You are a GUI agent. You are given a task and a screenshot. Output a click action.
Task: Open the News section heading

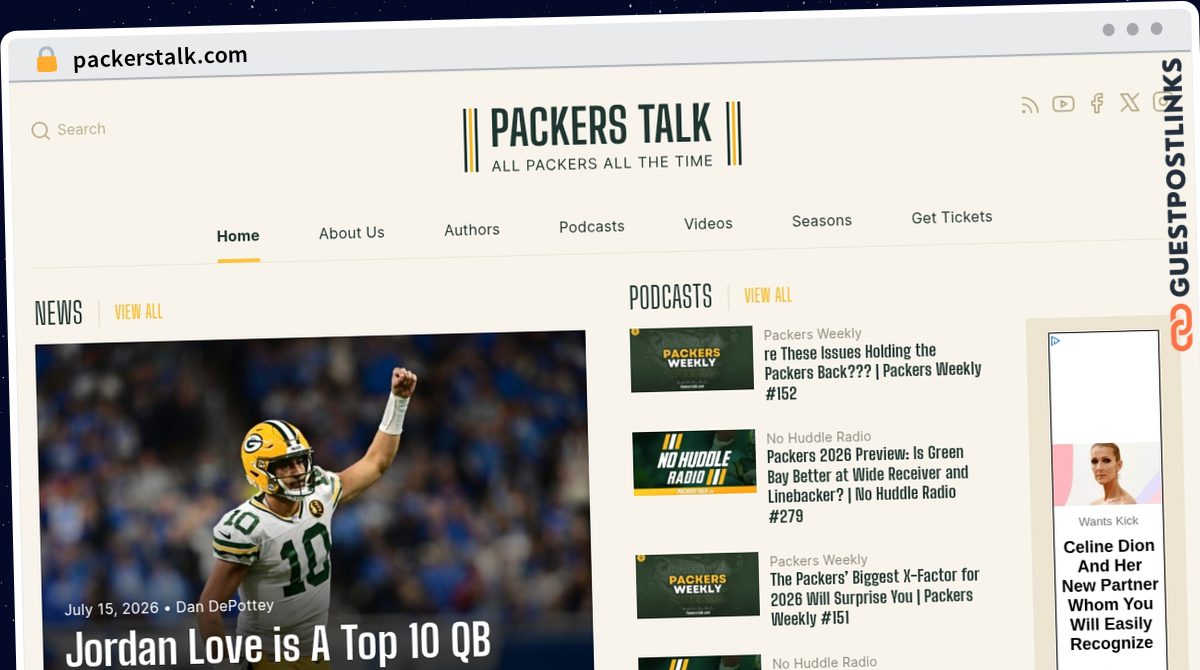59,313
